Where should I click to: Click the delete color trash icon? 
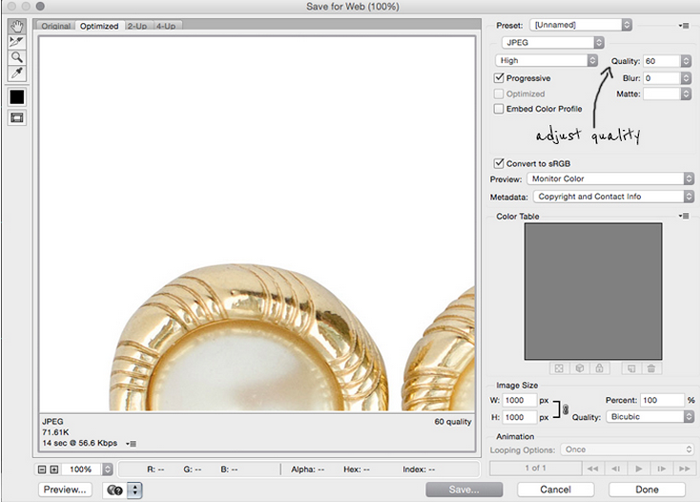(651, 368)
